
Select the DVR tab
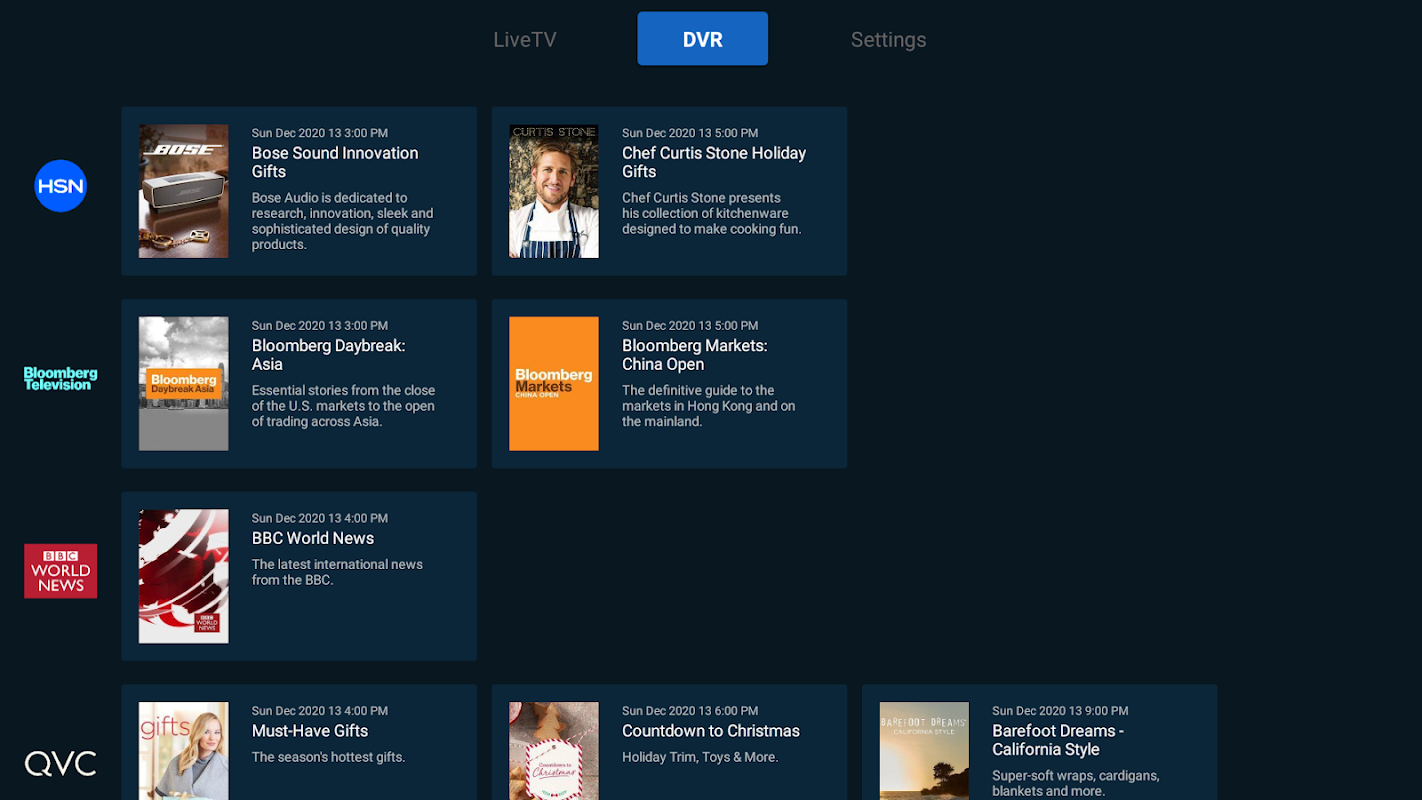pyautogui.click(x=702, y=39)
